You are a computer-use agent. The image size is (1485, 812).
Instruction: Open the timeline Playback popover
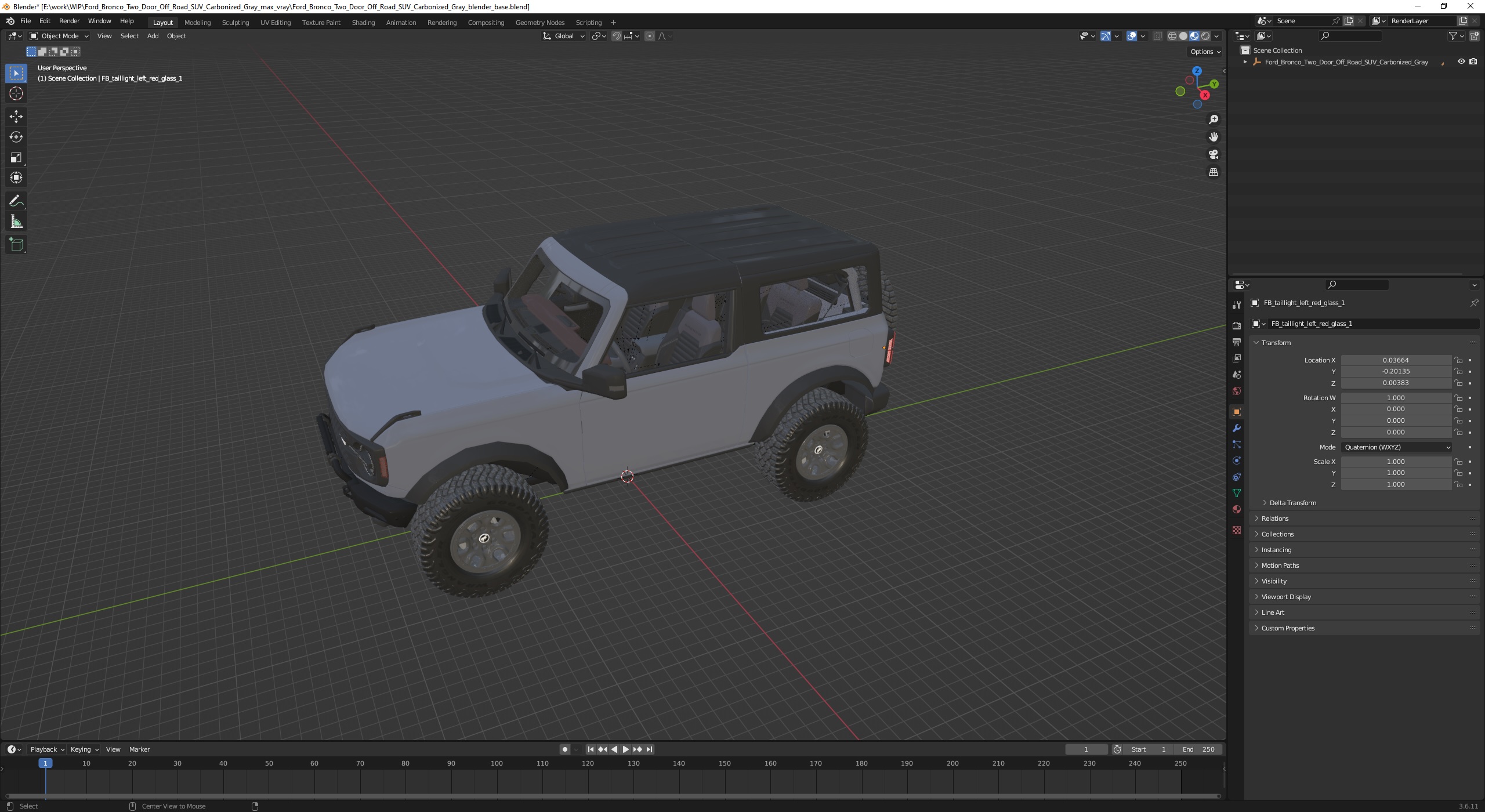[x=47, y=749]
